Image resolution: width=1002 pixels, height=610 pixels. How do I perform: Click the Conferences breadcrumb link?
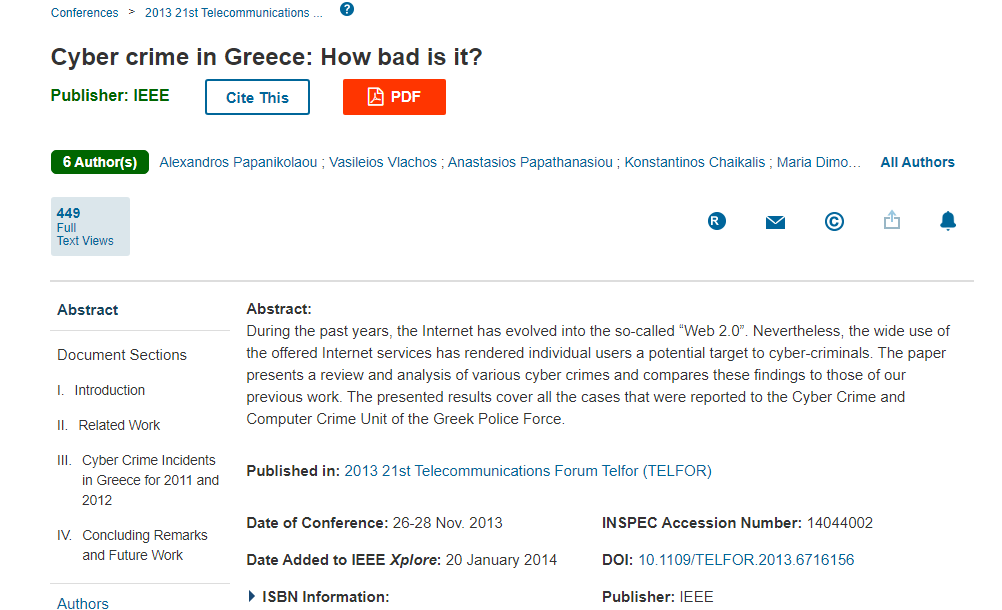tap(84, 13)
